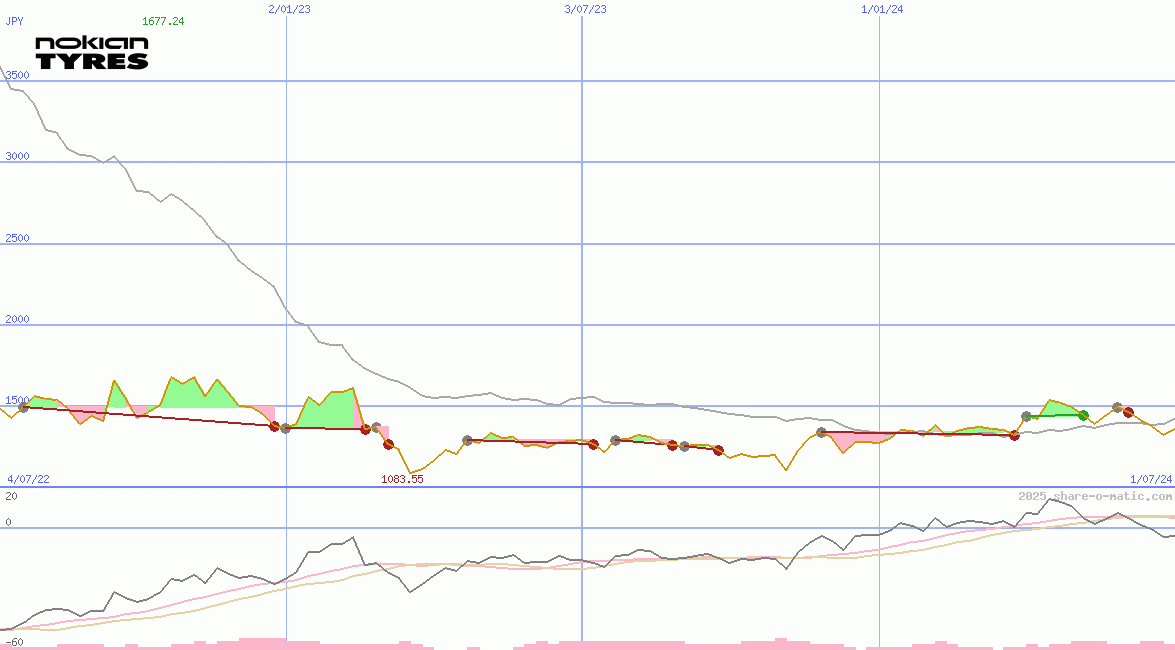Click the 2/01/23 date label
The width and height of the screenshot is (1175, 650).
(289, 9)
